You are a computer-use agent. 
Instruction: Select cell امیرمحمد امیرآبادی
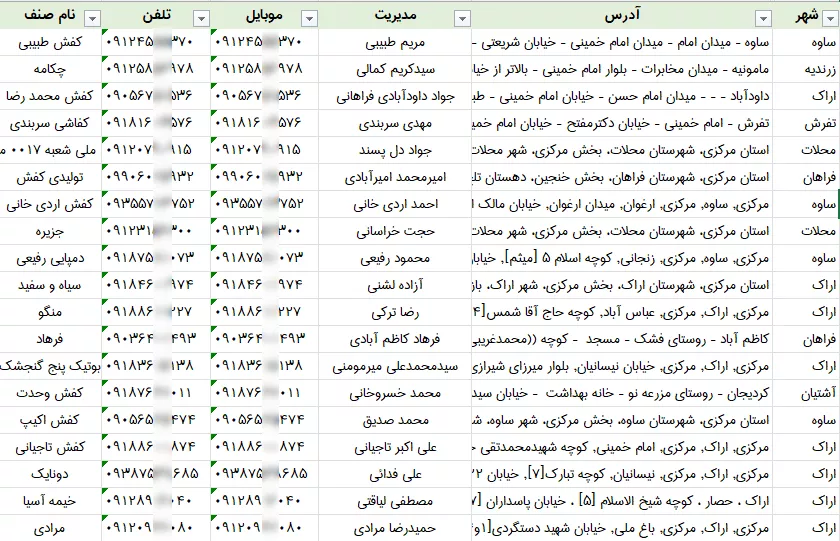(x=395, y=177)
